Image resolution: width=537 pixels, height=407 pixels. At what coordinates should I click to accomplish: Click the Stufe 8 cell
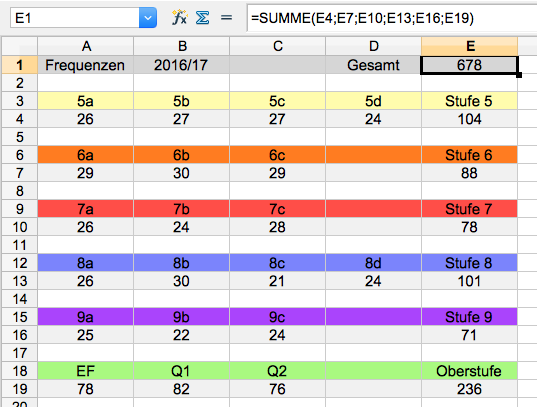pyautogui.click(x=469, y=263)
